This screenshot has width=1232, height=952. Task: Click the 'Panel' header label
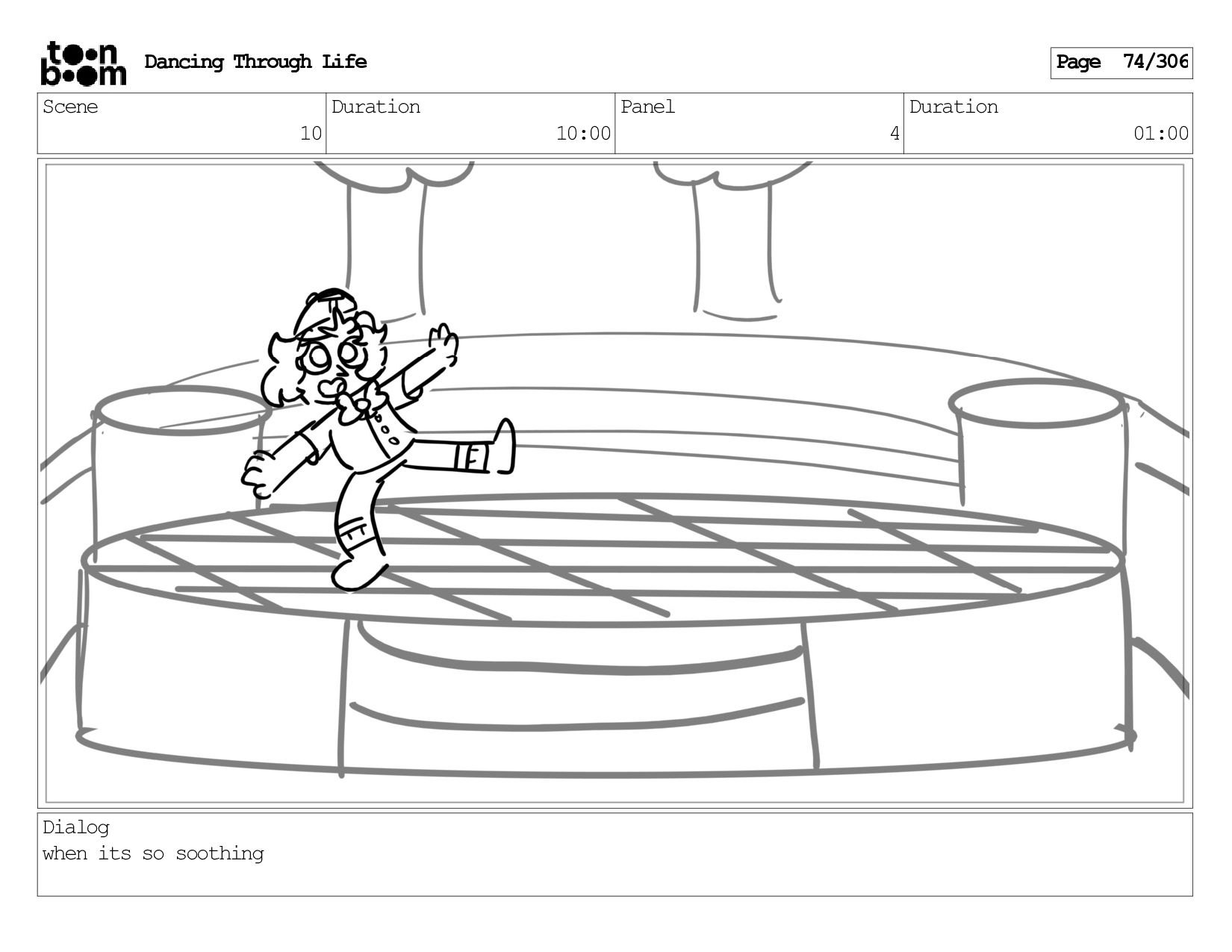pos(647,107)
